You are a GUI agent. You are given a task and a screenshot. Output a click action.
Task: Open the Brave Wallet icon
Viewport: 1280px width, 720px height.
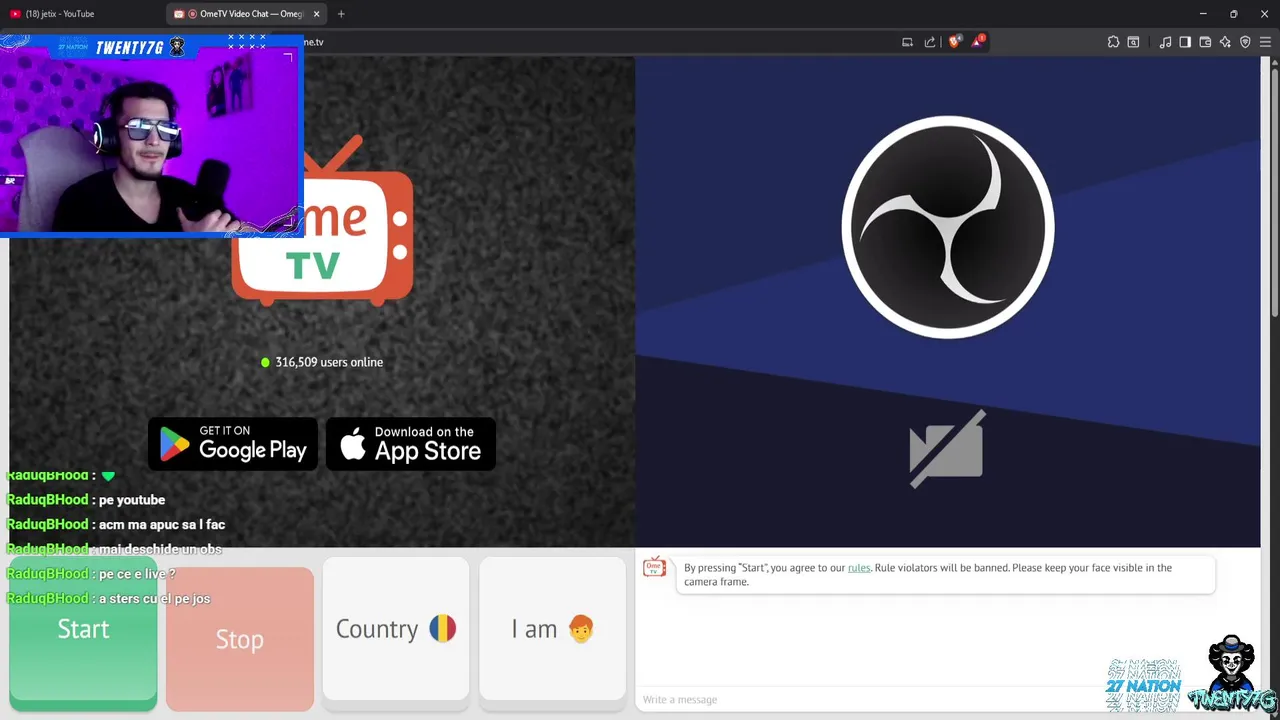pyautogui.click(x=1205, y=42)
